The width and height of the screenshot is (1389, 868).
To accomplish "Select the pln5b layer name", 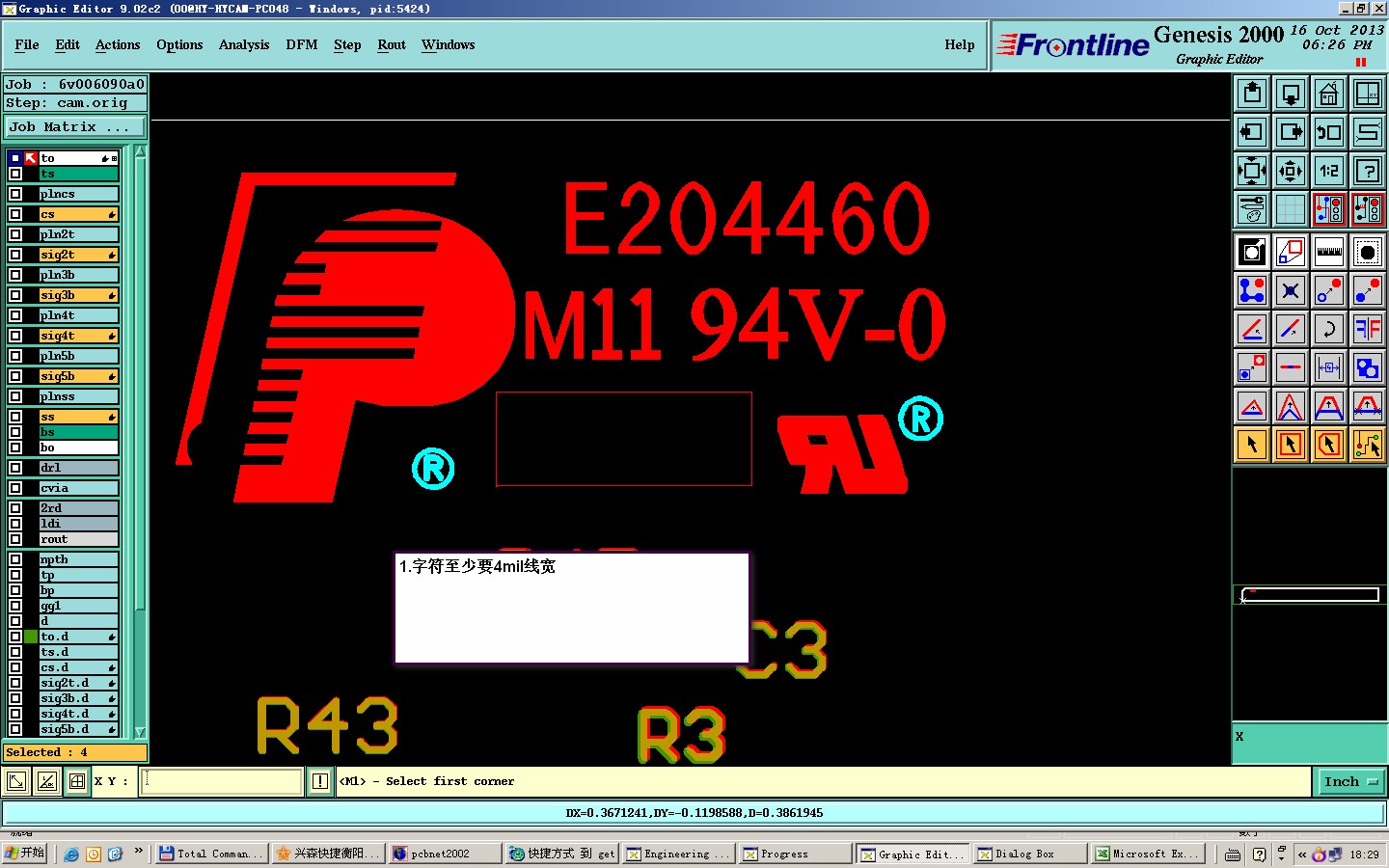I will coord(79,356).
